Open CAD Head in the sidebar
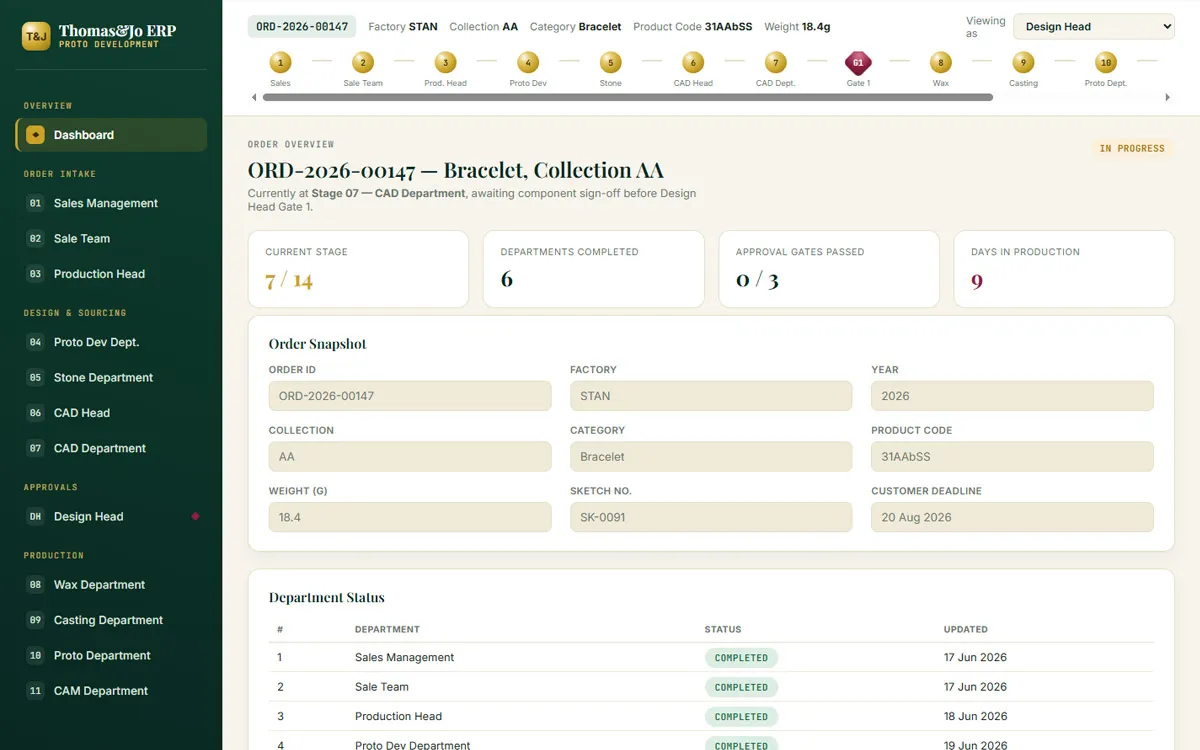Screen dimensions: 1200x750 pos(111,413)
